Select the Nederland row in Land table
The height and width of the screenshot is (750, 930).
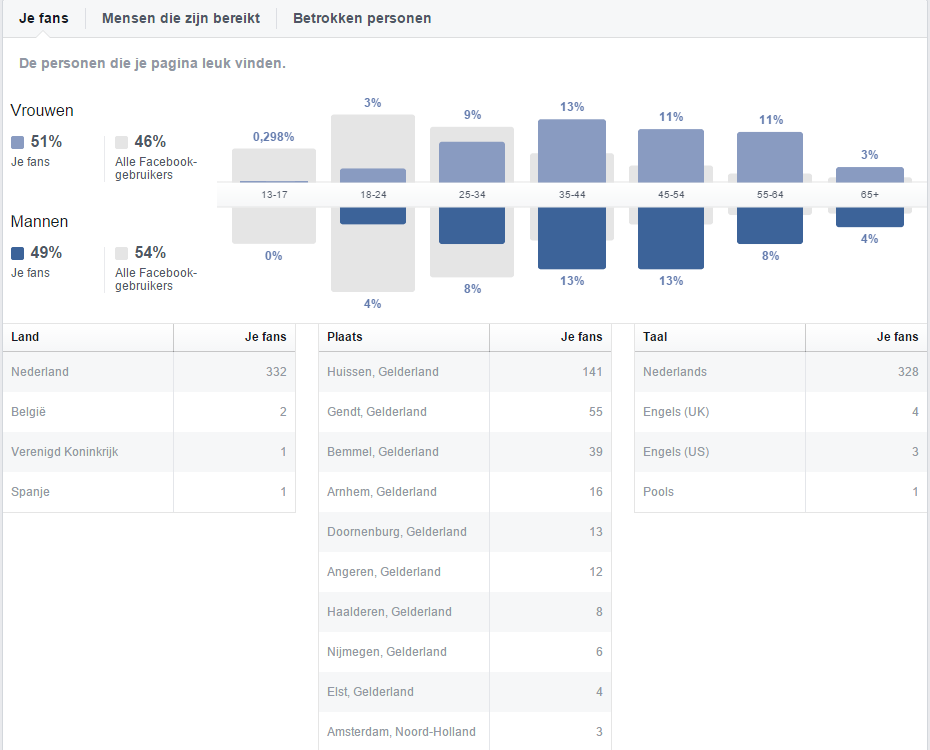pos(149,372)
